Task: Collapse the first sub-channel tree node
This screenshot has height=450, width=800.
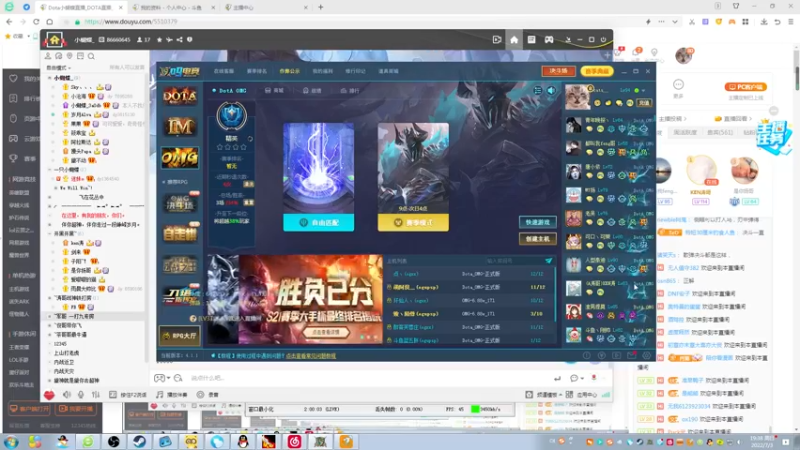Action: point(49,78)
